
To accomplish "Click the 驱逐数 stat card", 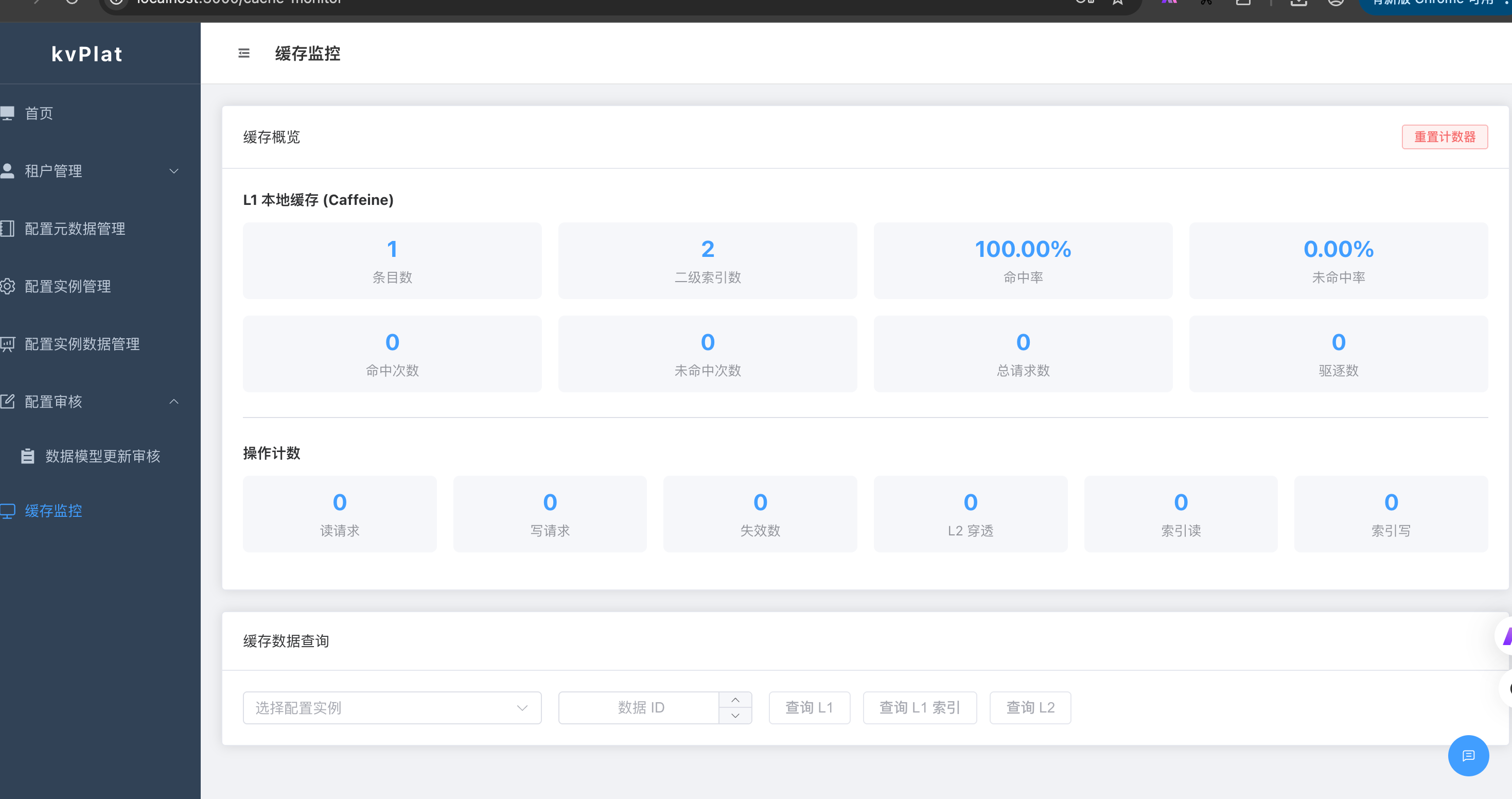I will coord(1338,354).
